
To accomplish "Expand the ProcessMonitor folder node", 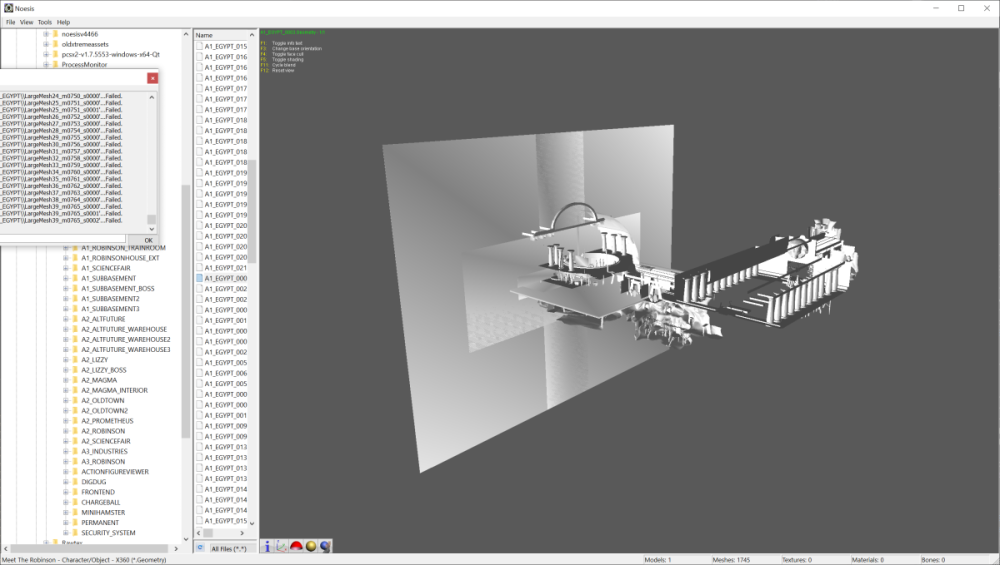I will click(x=46, y=64).
